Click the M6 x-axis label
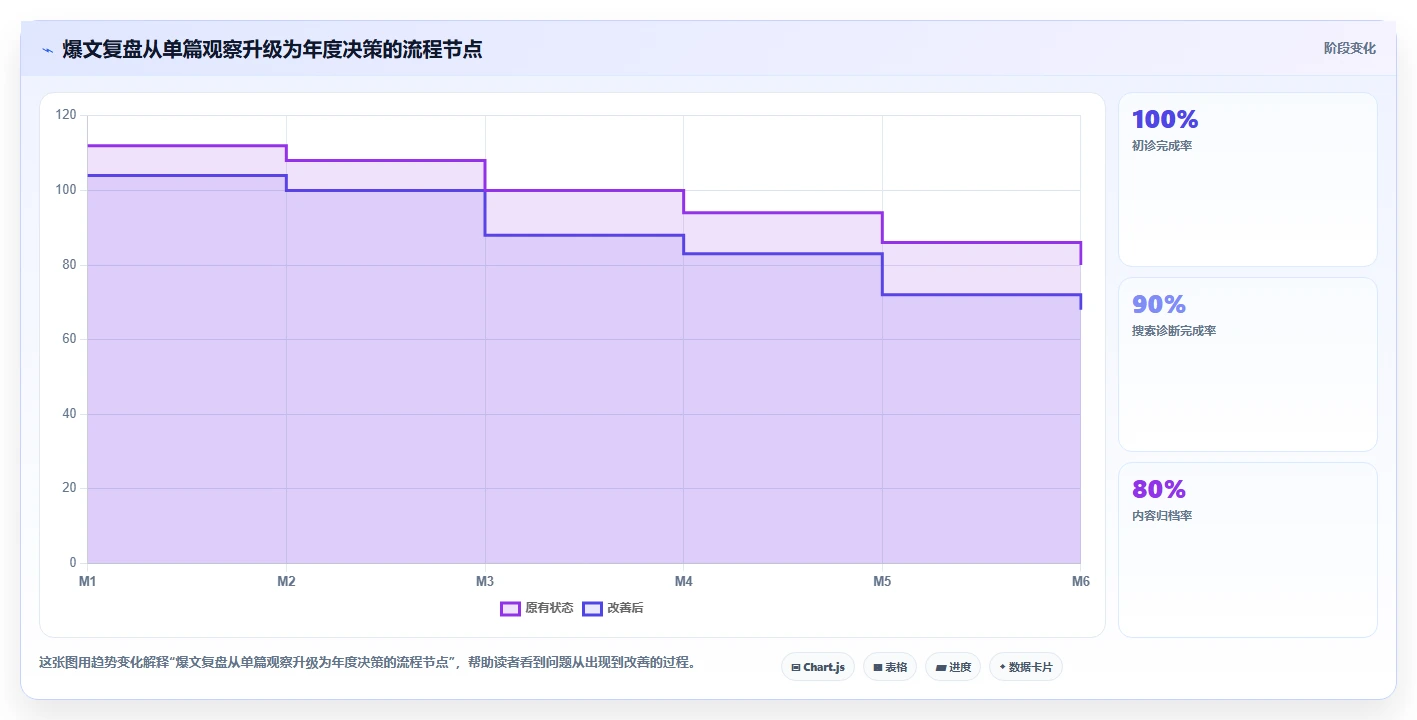 [1080, 581]
